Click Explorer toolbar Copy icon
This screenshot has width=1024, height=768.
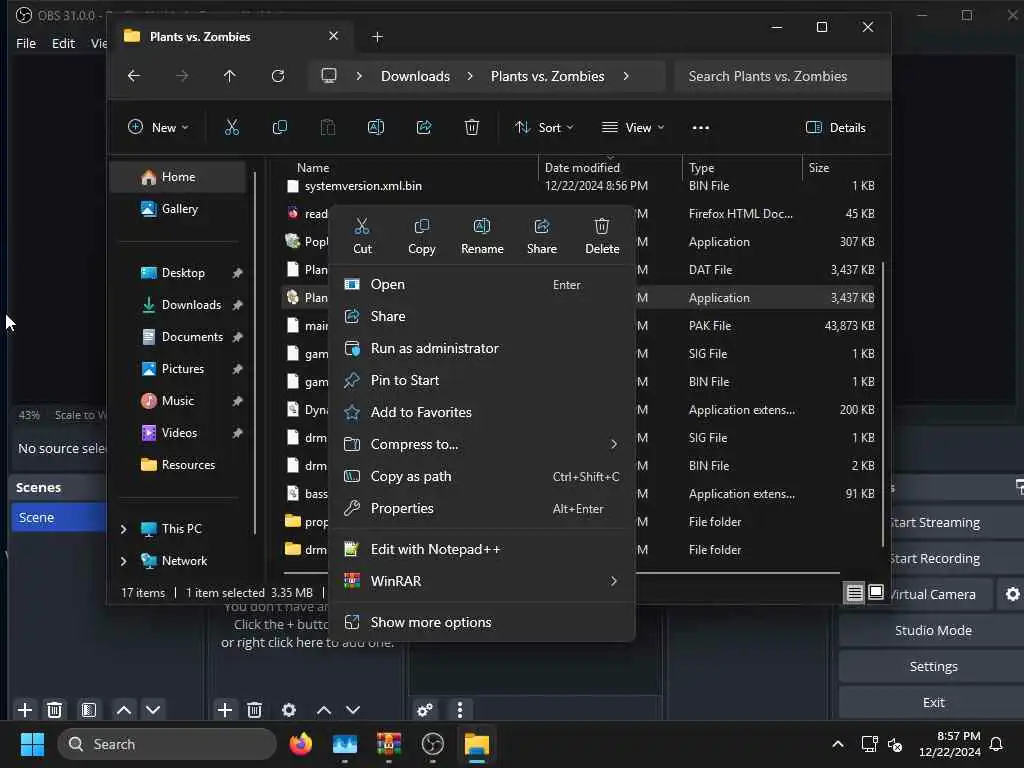[x=280, y=127]
